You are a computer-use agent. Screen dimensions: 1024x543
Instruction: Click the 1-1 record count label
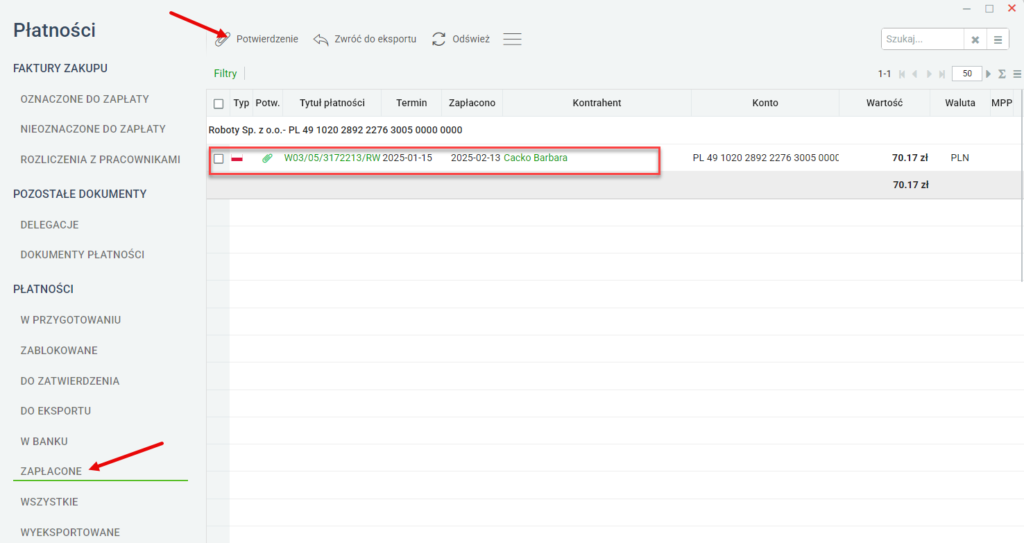(884, 74)
